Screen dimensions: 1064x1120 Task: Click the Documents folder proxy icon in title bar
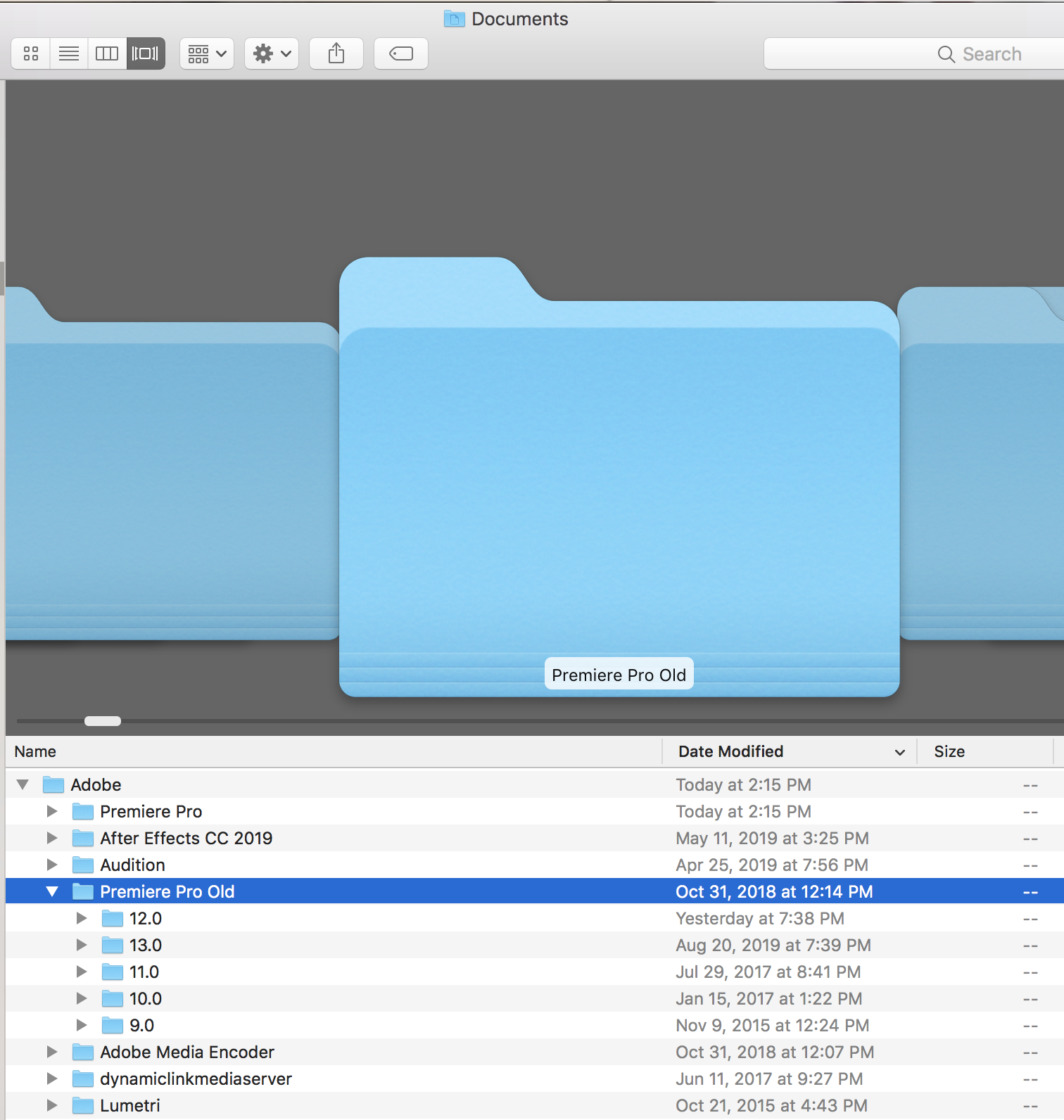455,19
